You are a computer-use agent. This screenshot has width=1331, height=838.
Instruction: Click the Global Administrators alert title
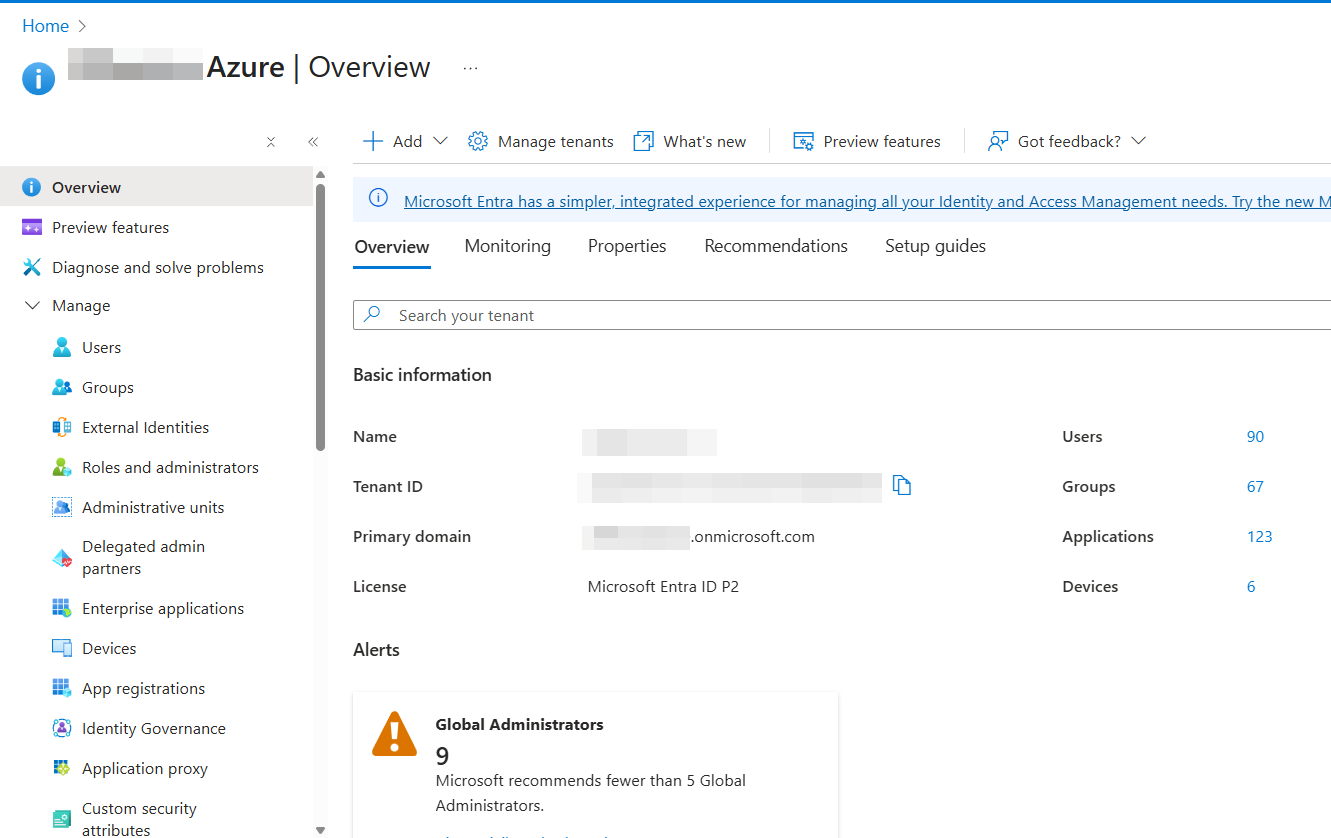click(x=520, y=724)
